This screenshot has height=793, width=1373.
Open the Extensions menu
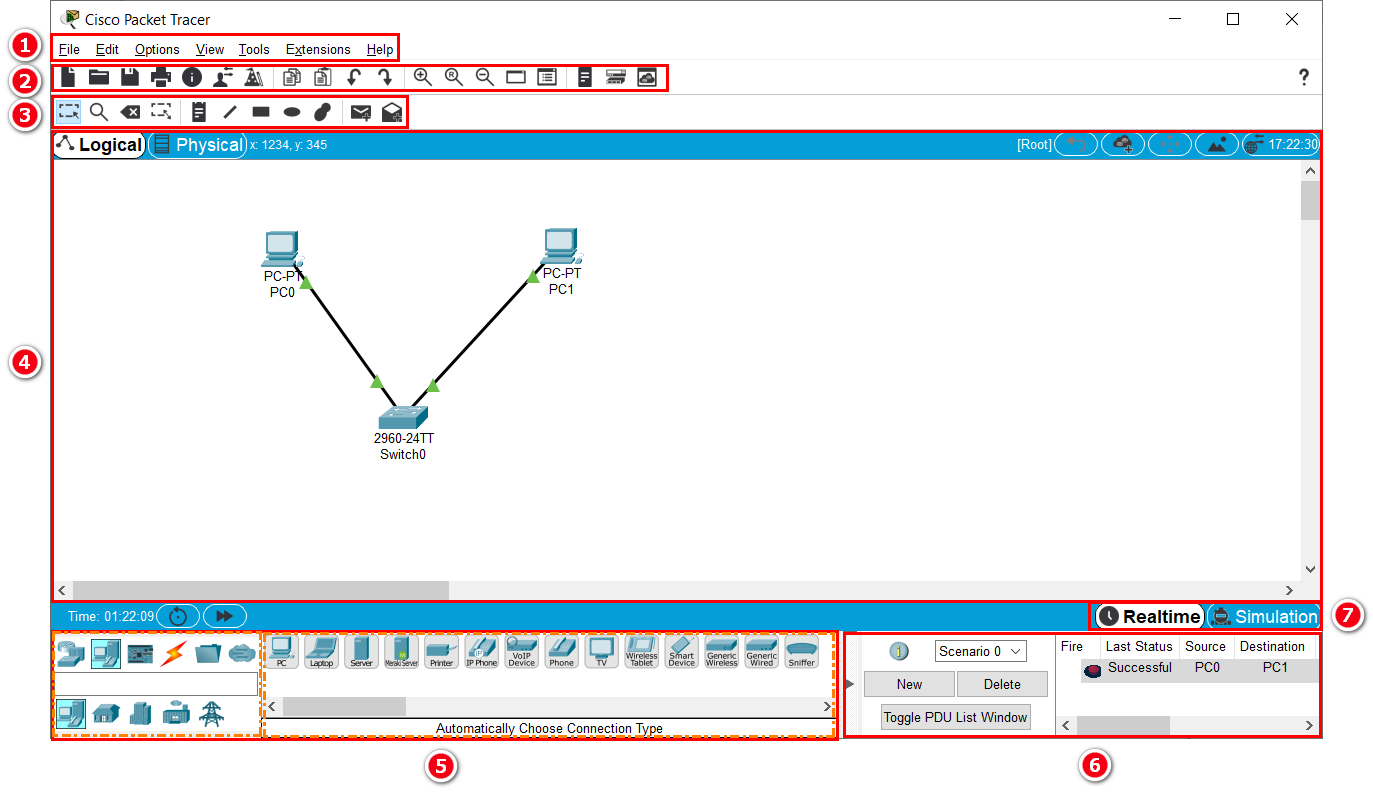click(318, 49)
